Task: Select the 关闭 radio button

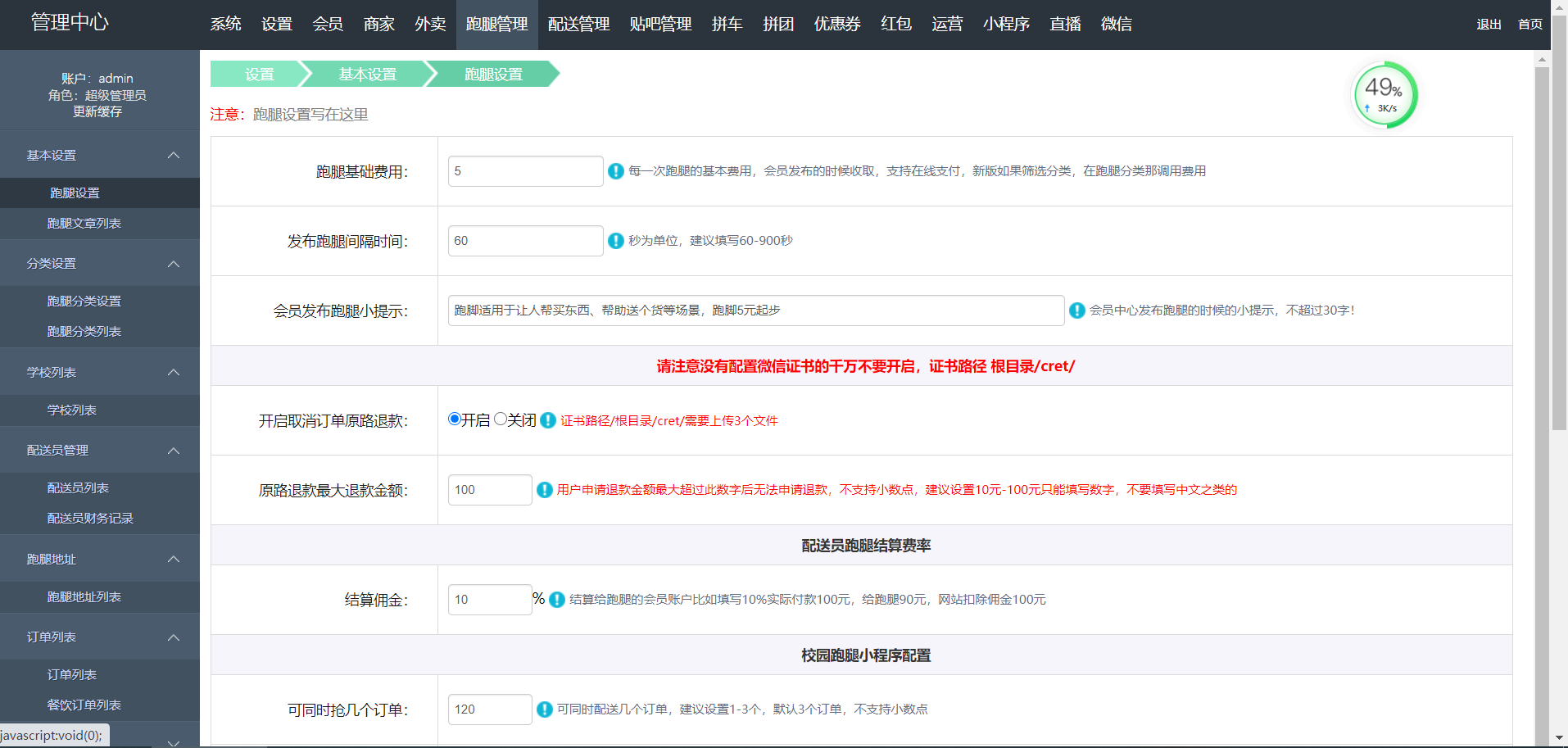Action: point(501,419)
